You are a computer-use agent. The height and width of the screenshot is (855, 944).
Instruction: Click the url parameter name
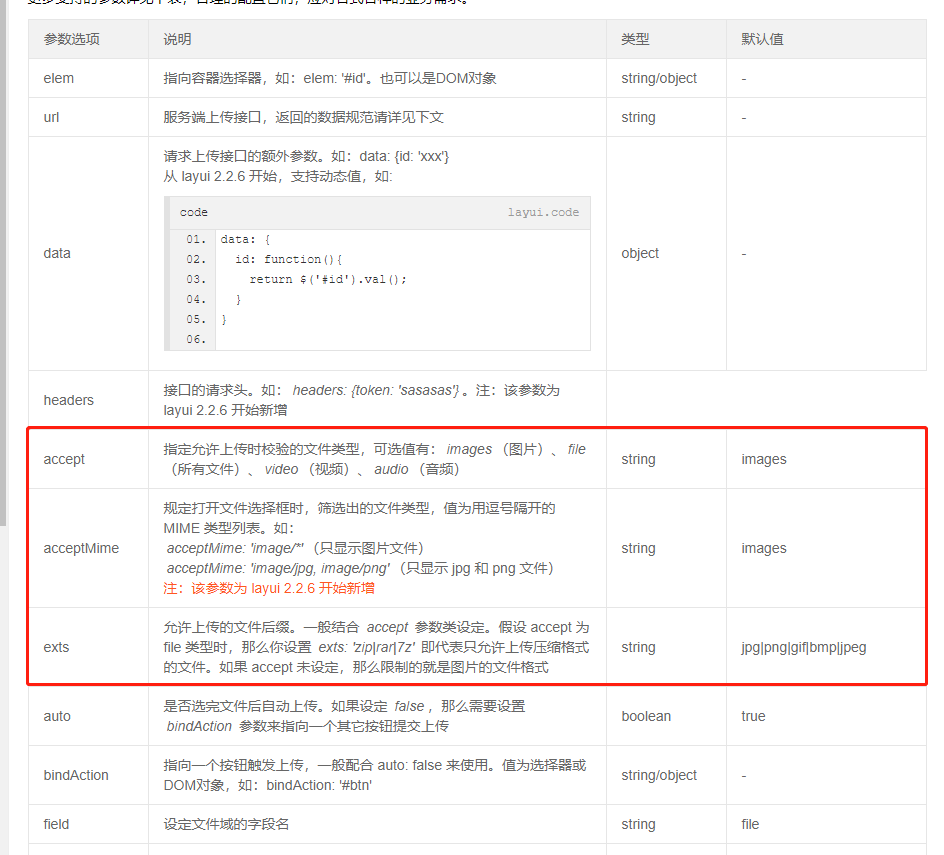tap(49, 117)
